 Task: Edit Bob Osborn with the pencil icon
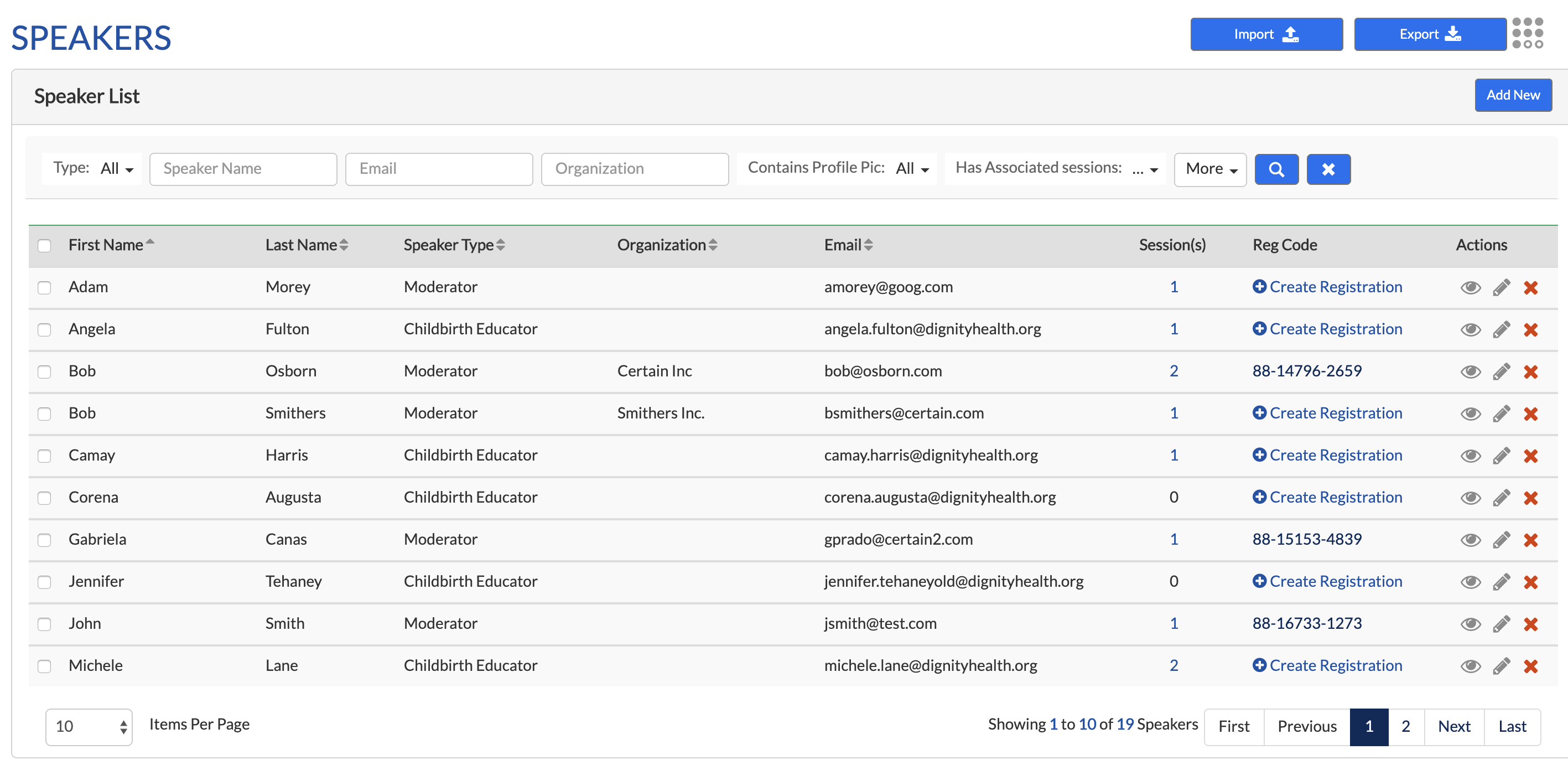(1502, 371)
